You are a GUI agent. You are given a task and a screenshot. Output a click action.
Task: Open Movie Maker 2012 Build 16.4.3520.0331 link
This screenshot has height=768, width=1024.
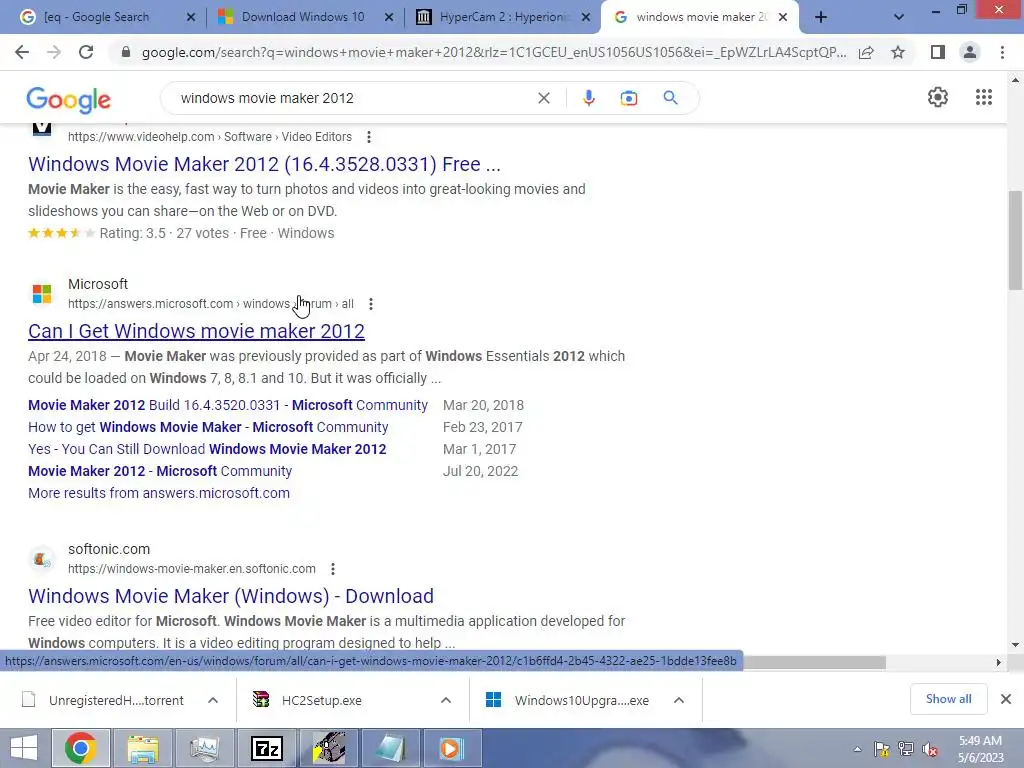228,405
